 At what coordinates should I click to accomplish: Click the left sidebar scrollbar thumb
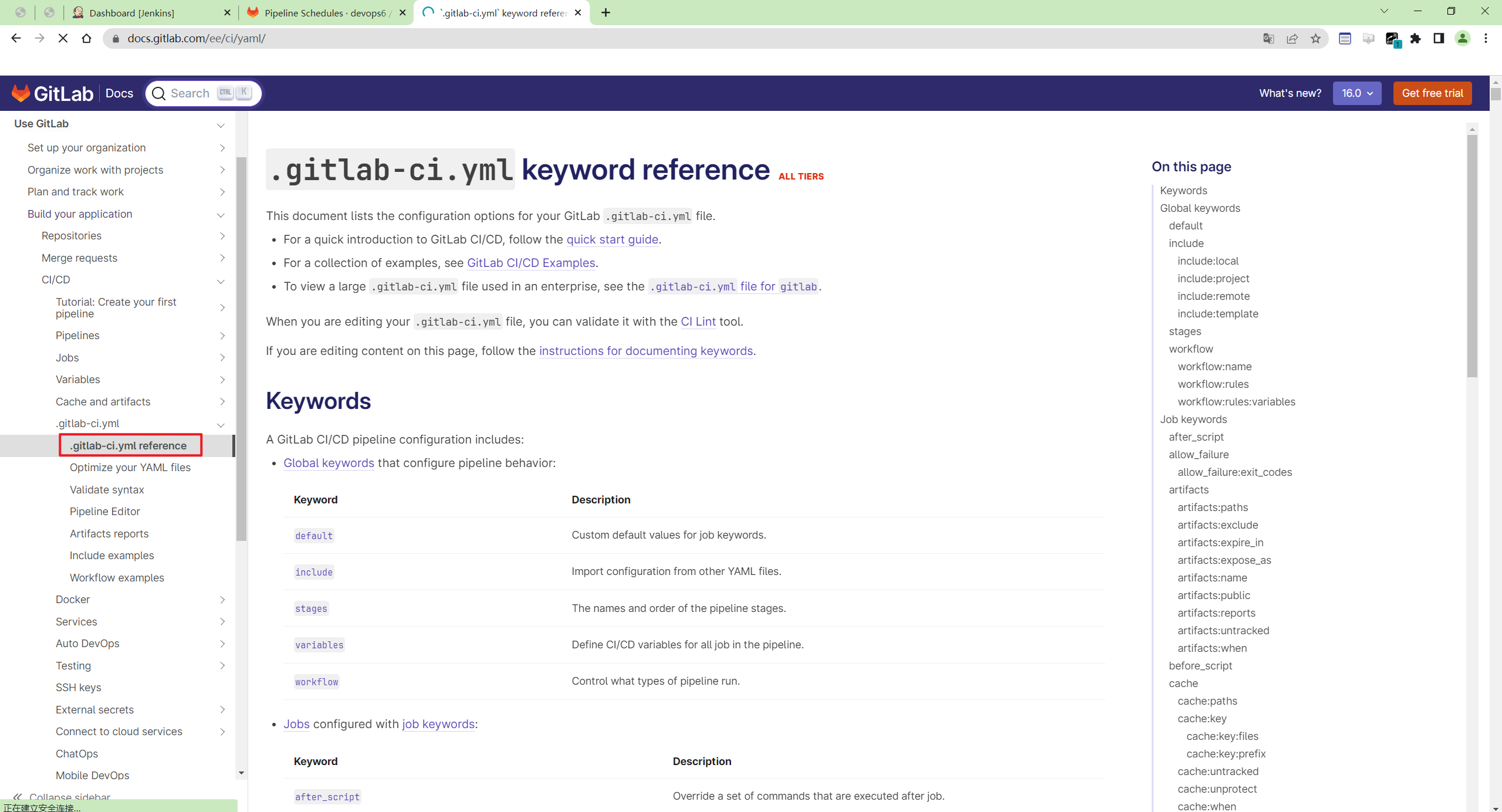pos(241,349)
